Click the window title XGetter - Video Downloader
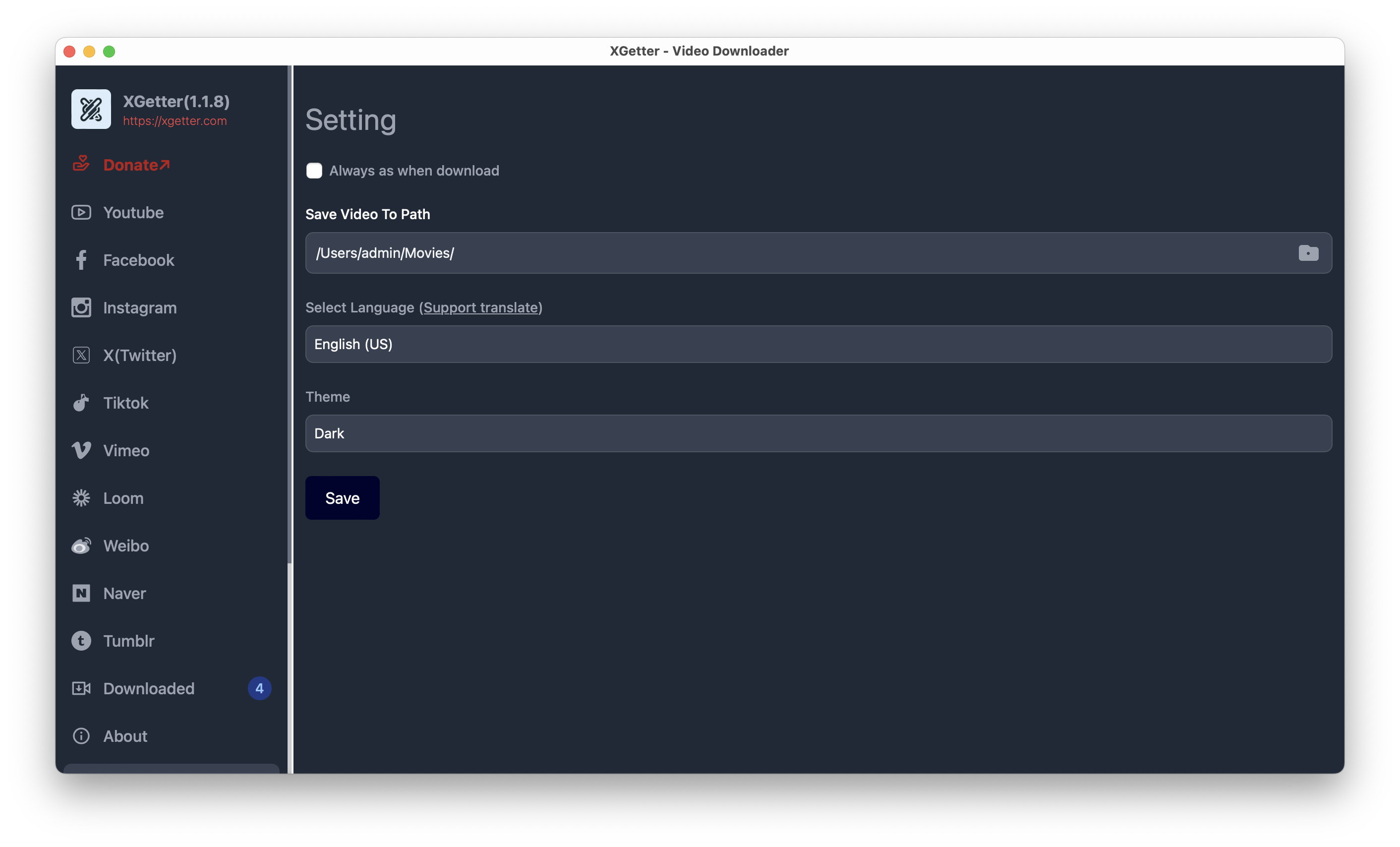 coord(700,51)
